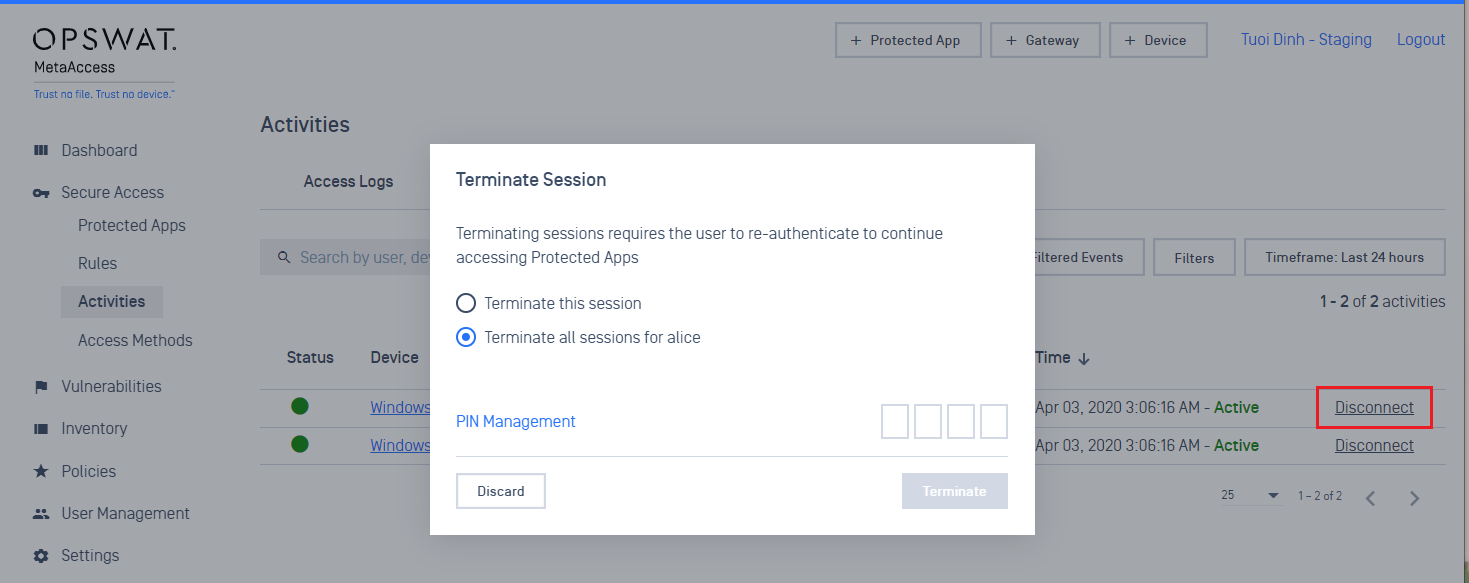
Task: Open the PIN Management link
Action: pyautogui.click(x=516, y=422)
